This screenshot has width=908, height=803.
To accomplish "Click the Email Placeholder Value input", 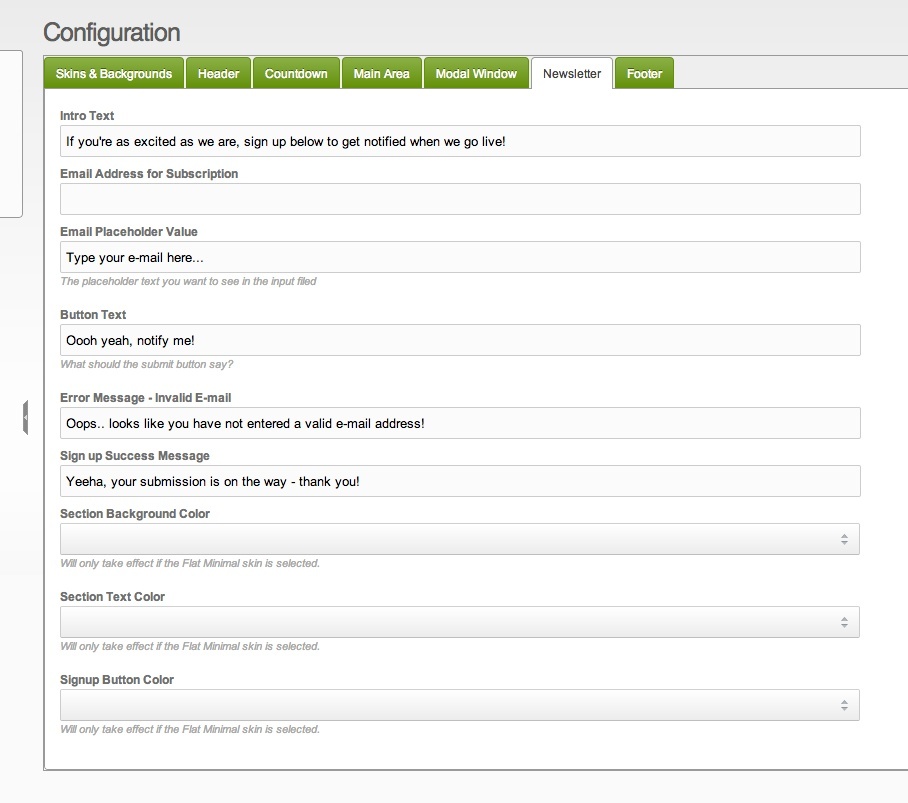I will pos(460,257).
